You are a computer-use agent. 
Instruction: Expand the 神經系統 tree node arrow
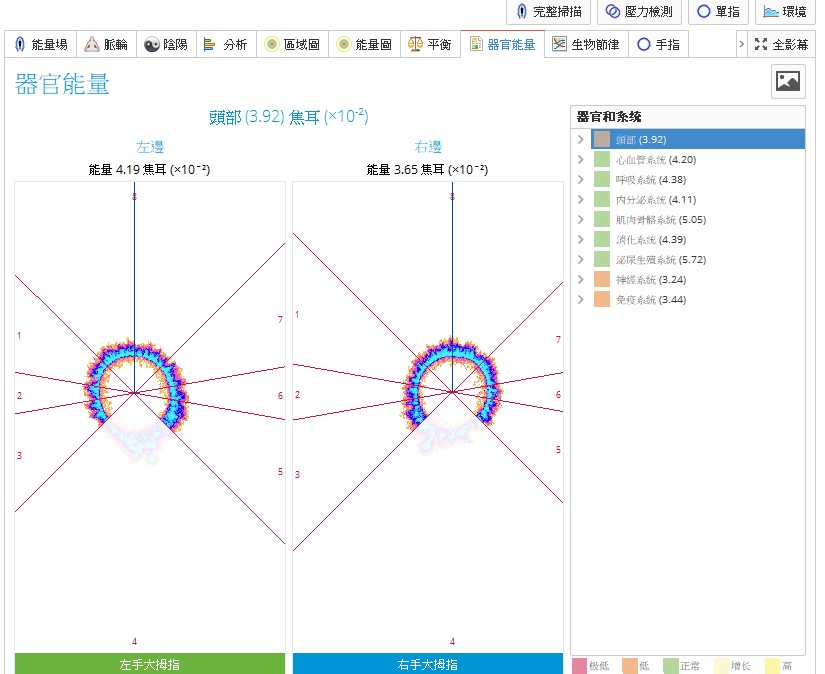pyautogui.click(x=581, y=280)
